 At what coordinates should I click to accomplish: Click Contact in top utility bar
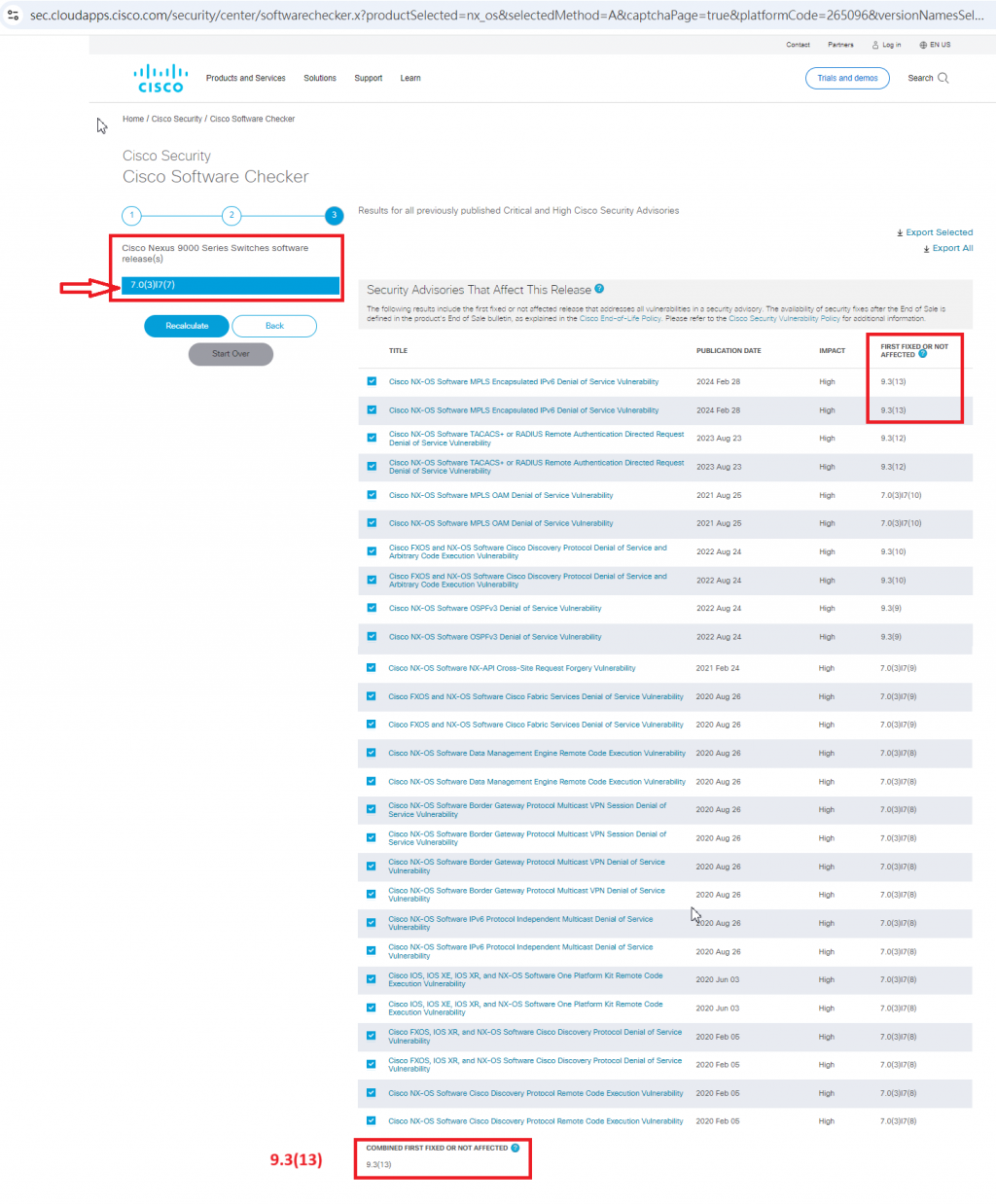[x=798, y=45]
